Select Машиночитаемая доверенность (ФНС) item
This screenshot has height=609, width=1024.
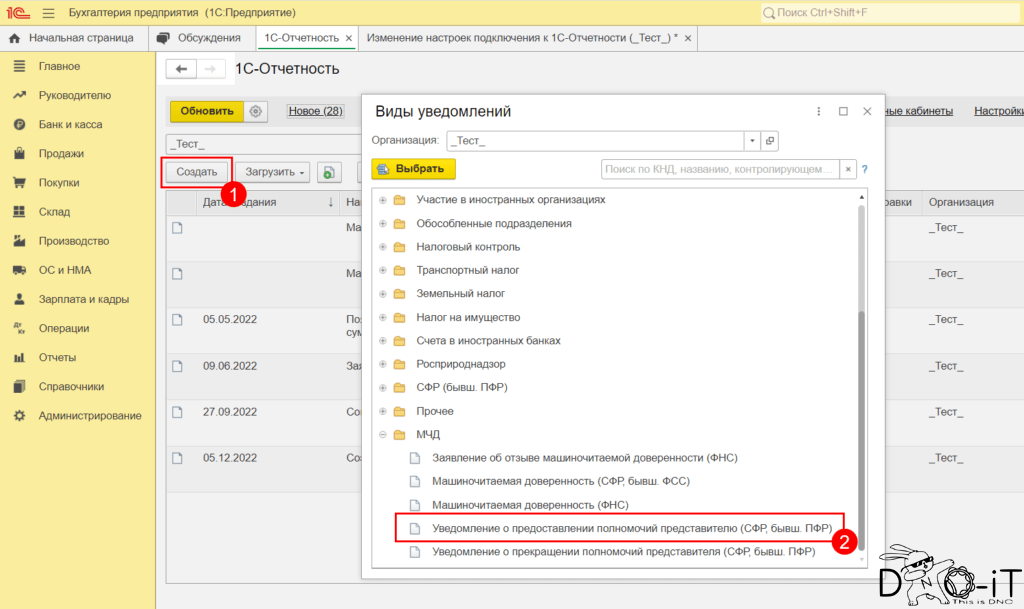coord(530,505)
